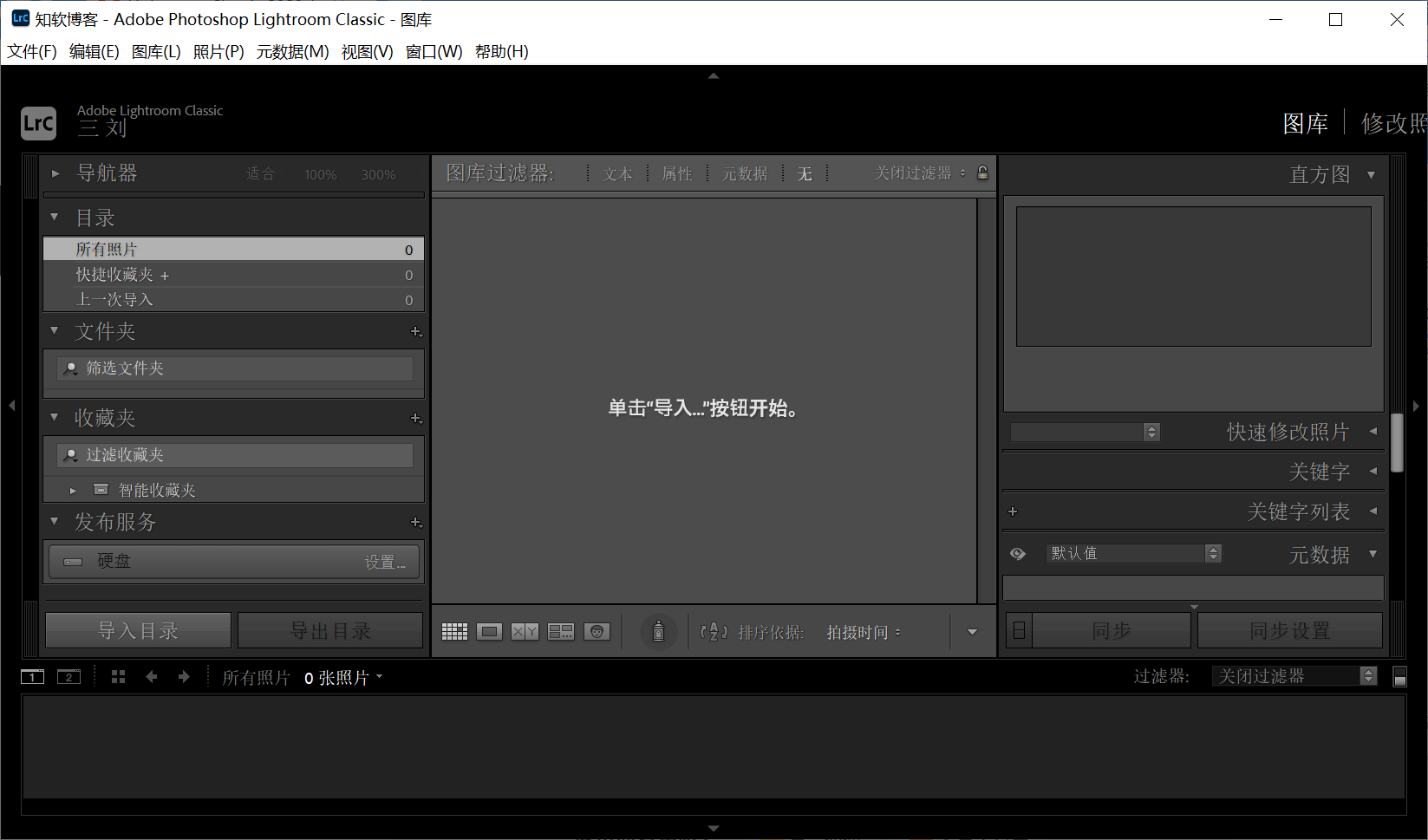This screenshot has width=1428, height=840.
Task: Open the 图库(L) menu
Action: pos(156,52)
